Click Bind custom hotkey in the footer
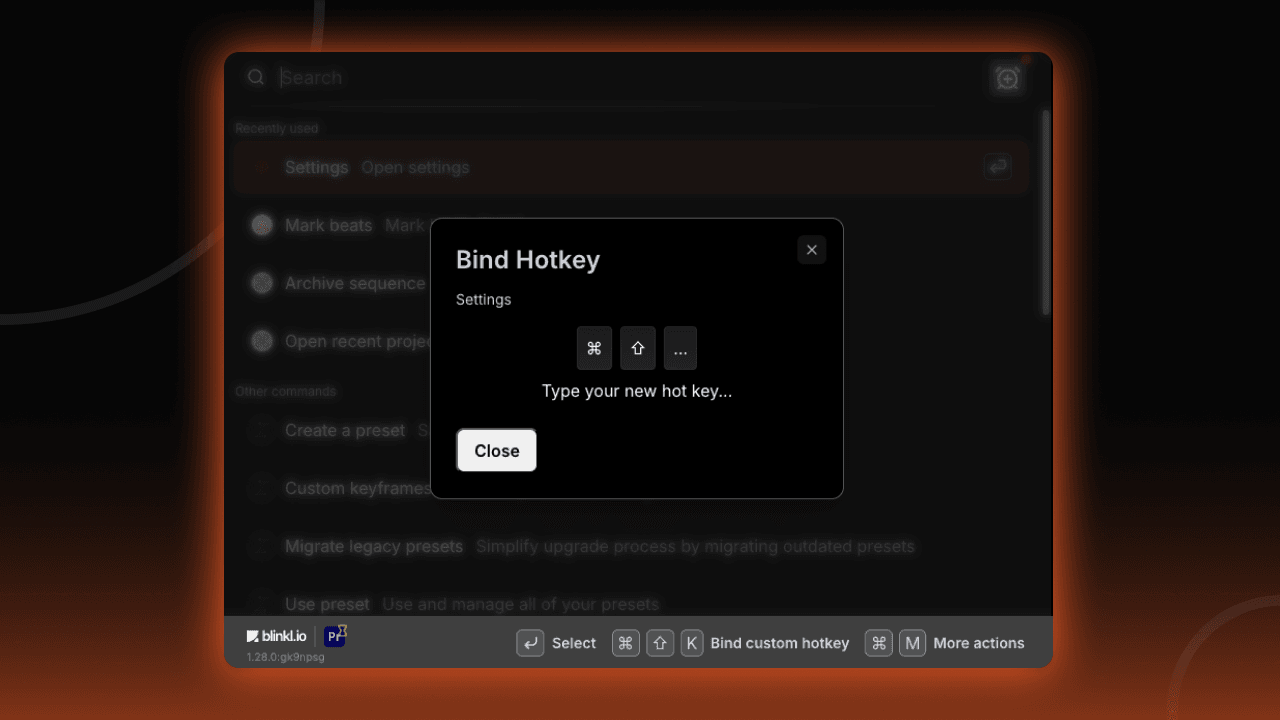 click(x=780, y=643)
